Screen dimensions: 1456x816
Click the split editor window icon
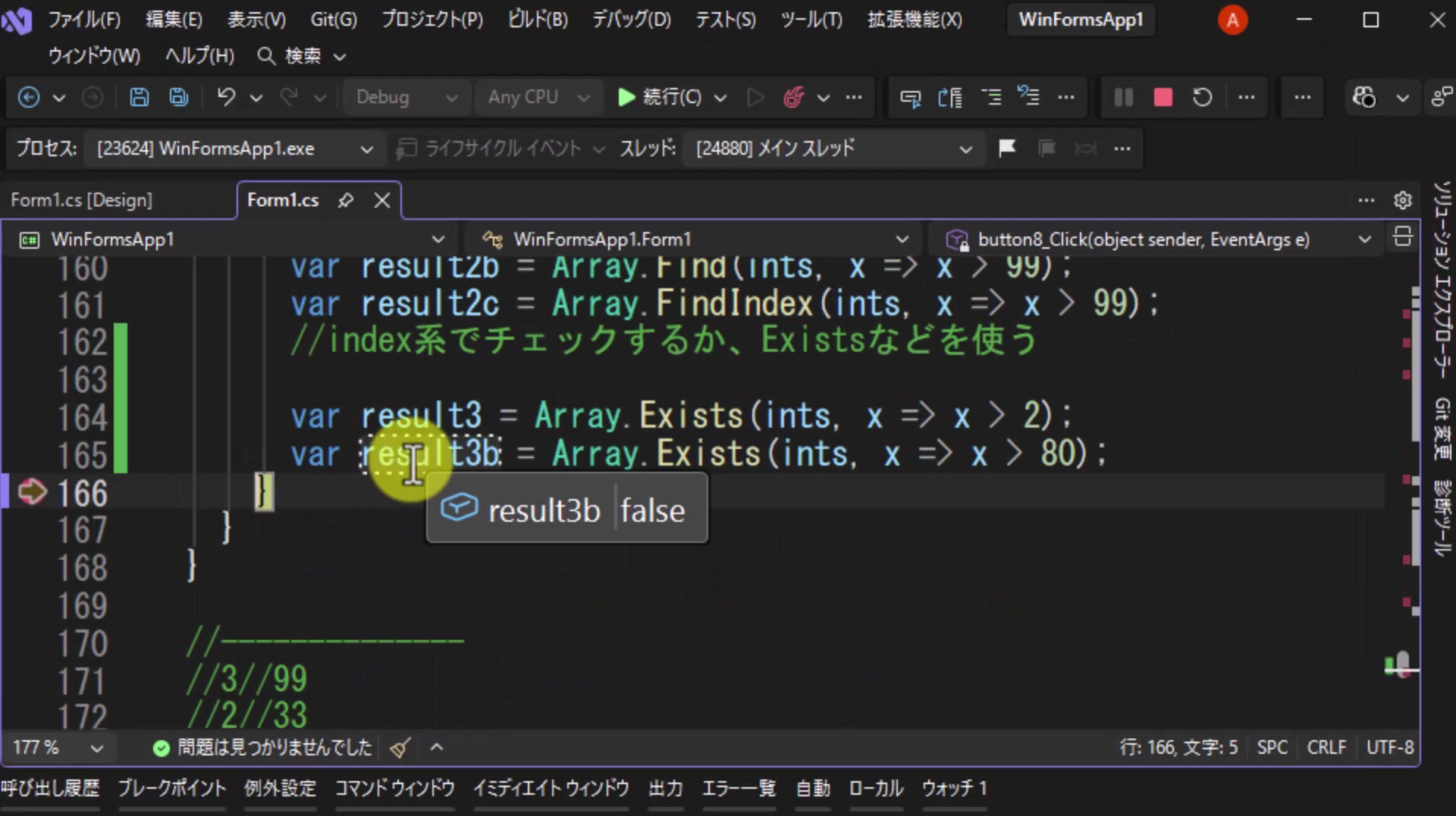pos(1402,237)
